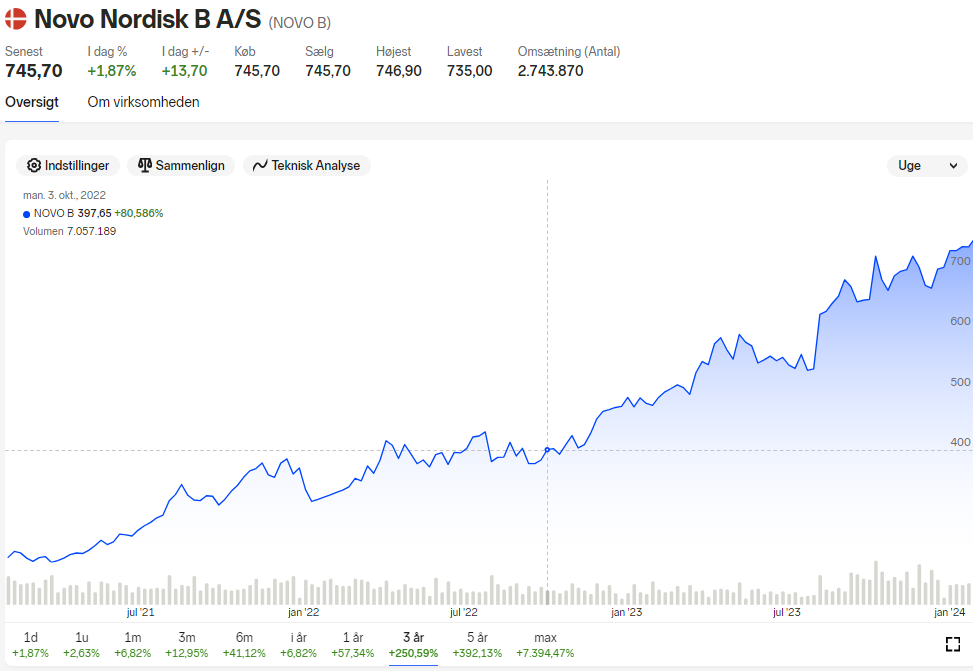Screen dimensions: 973x671
Task: Select the 6m time range
Action: 244,645
